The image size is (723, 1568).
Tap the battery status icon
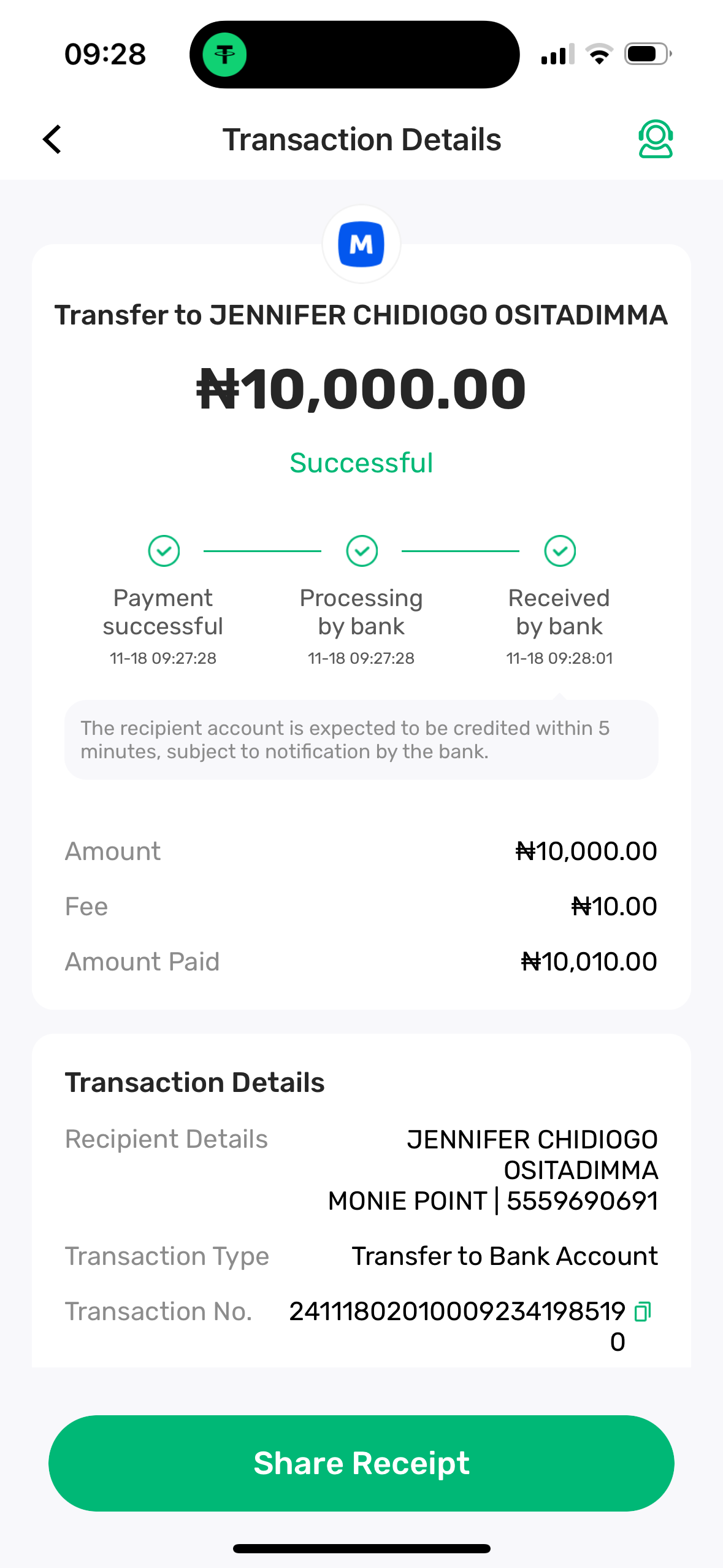[x=647, y=54]
